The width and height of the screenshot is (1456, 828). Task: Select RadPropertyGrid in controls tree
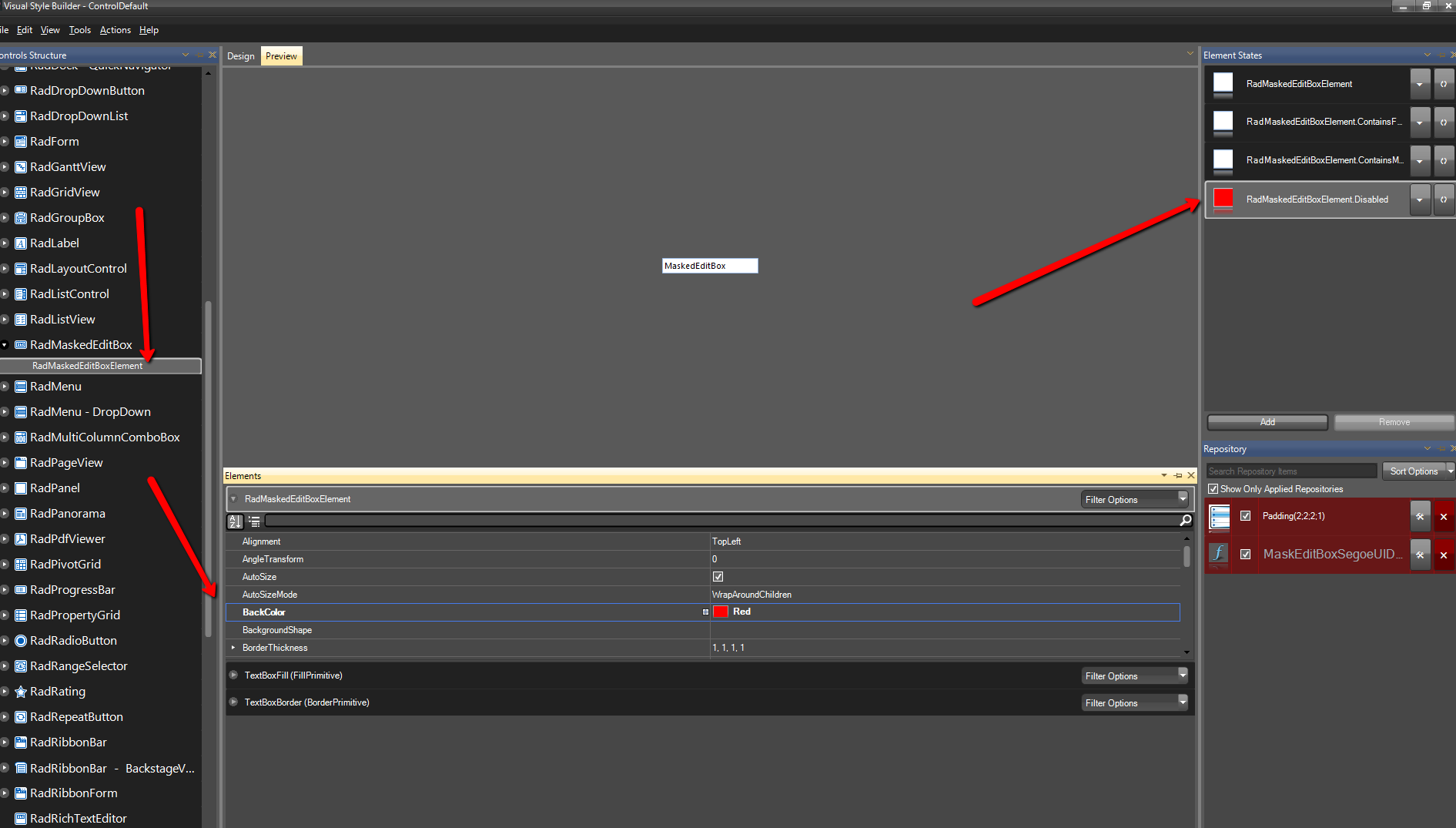75,615
